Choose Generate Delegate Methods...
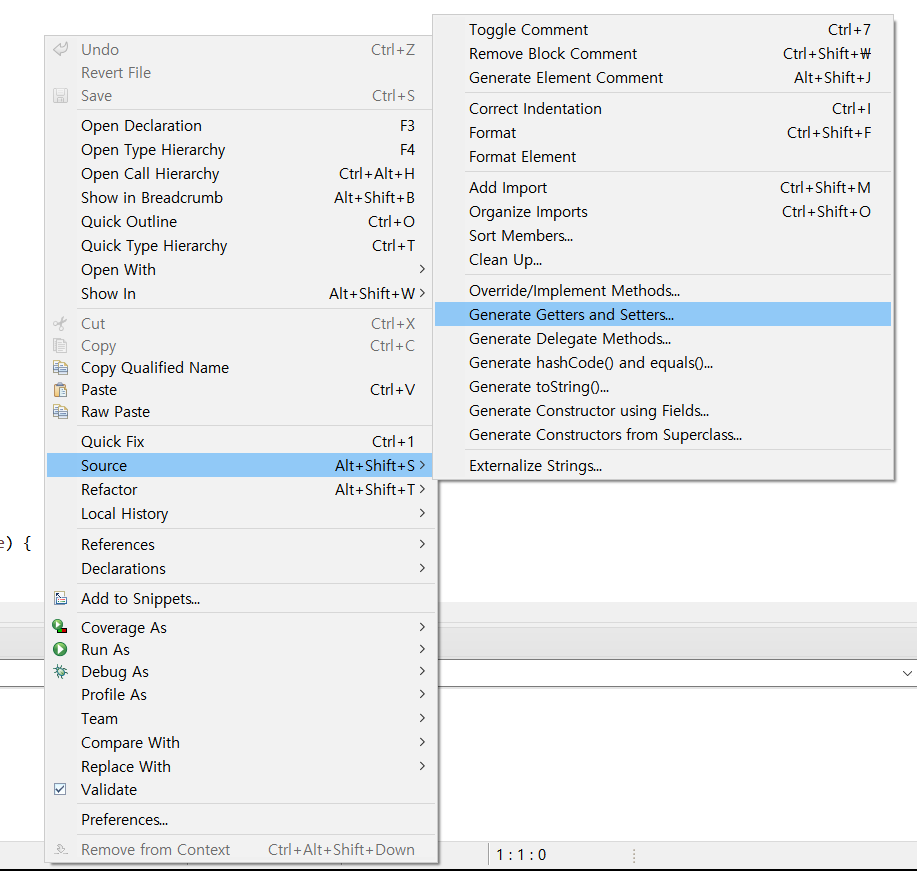Image resolution: width=917 pixels, height=871 pixels. coord(663,339)
